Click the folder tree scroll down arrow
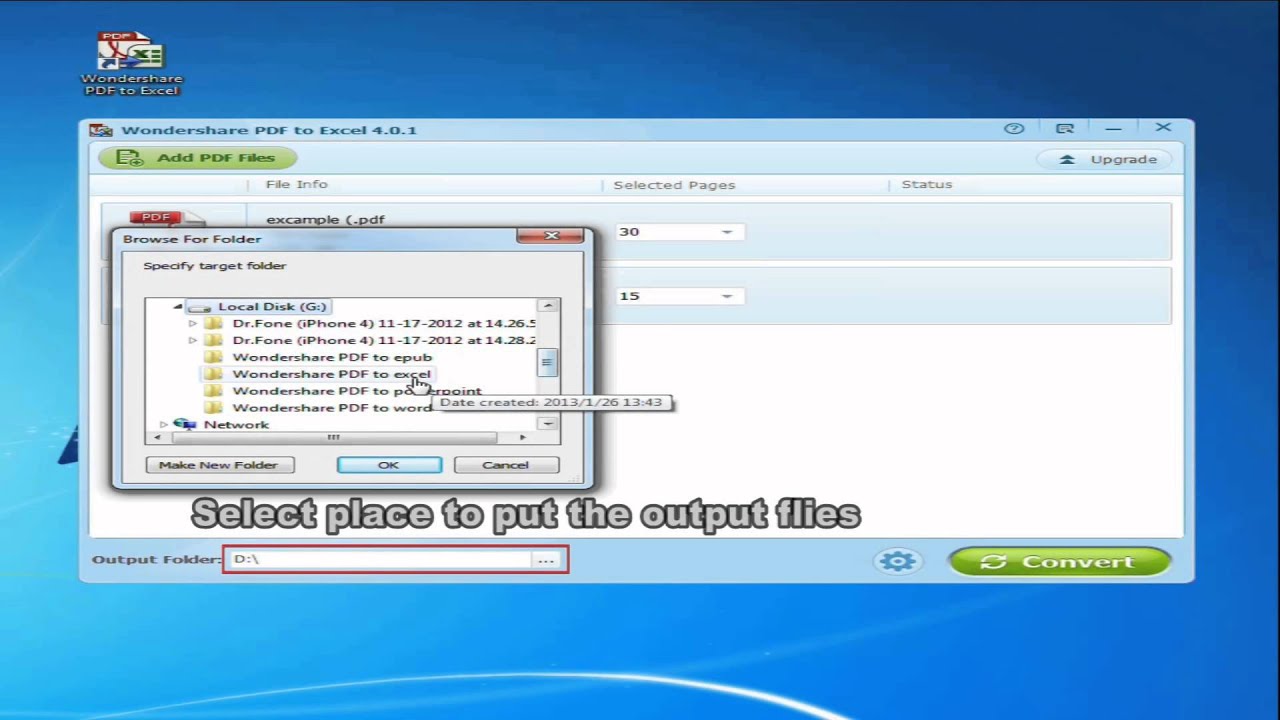 (547, 424)
